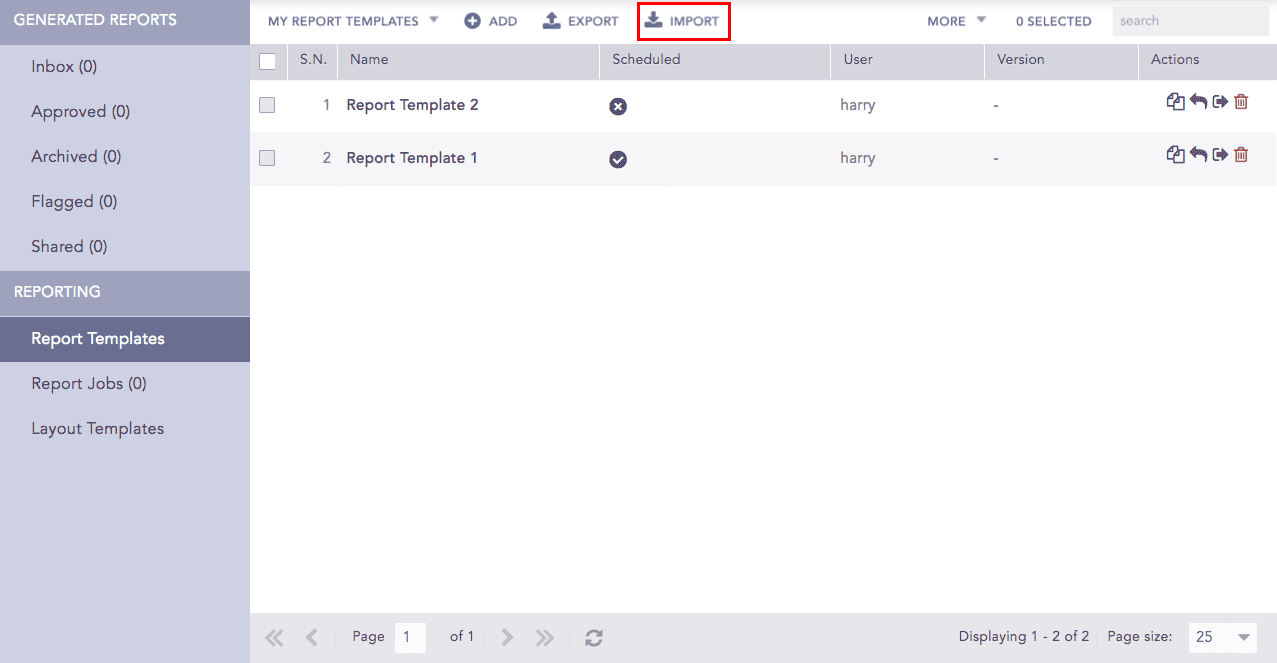Open the My Report Templates dropdown
The width and height of the screenshot is (1277, 663).
(x=353, y=21)
